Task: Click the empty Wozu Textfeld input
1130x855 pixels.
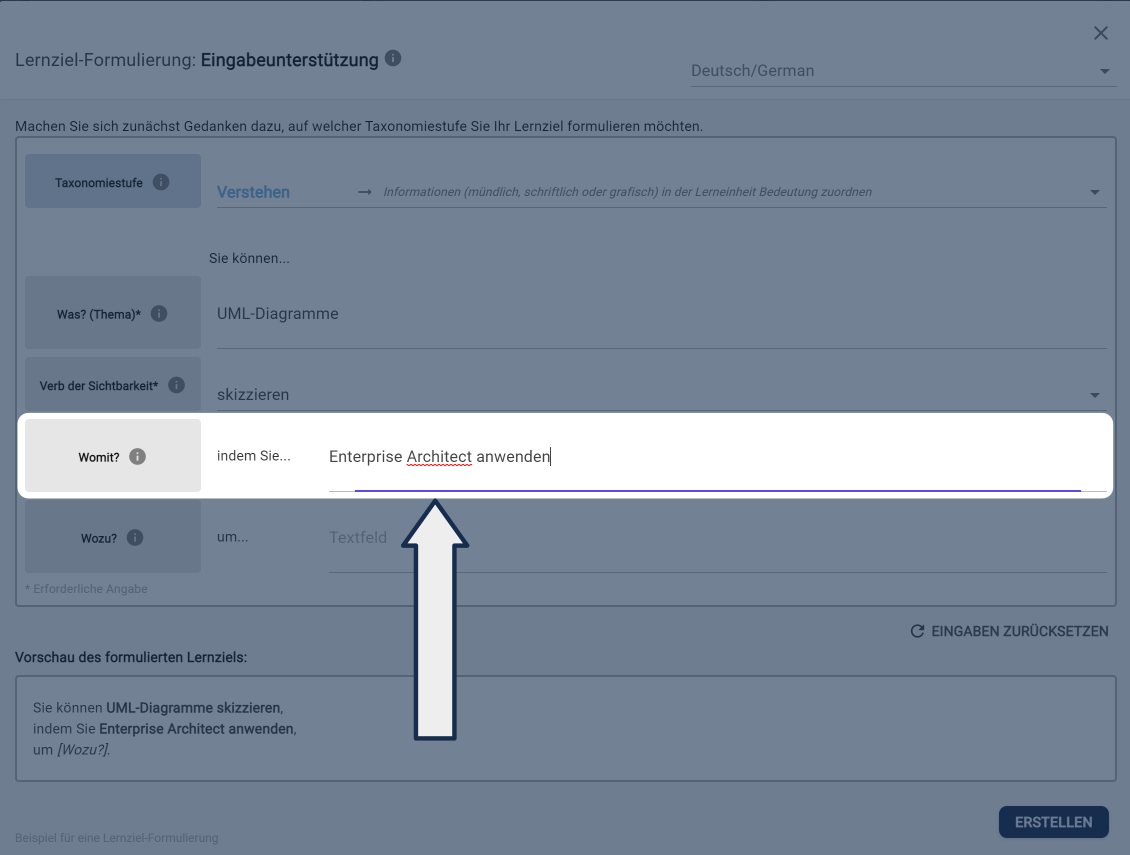Action: click(x=716, y=538)
